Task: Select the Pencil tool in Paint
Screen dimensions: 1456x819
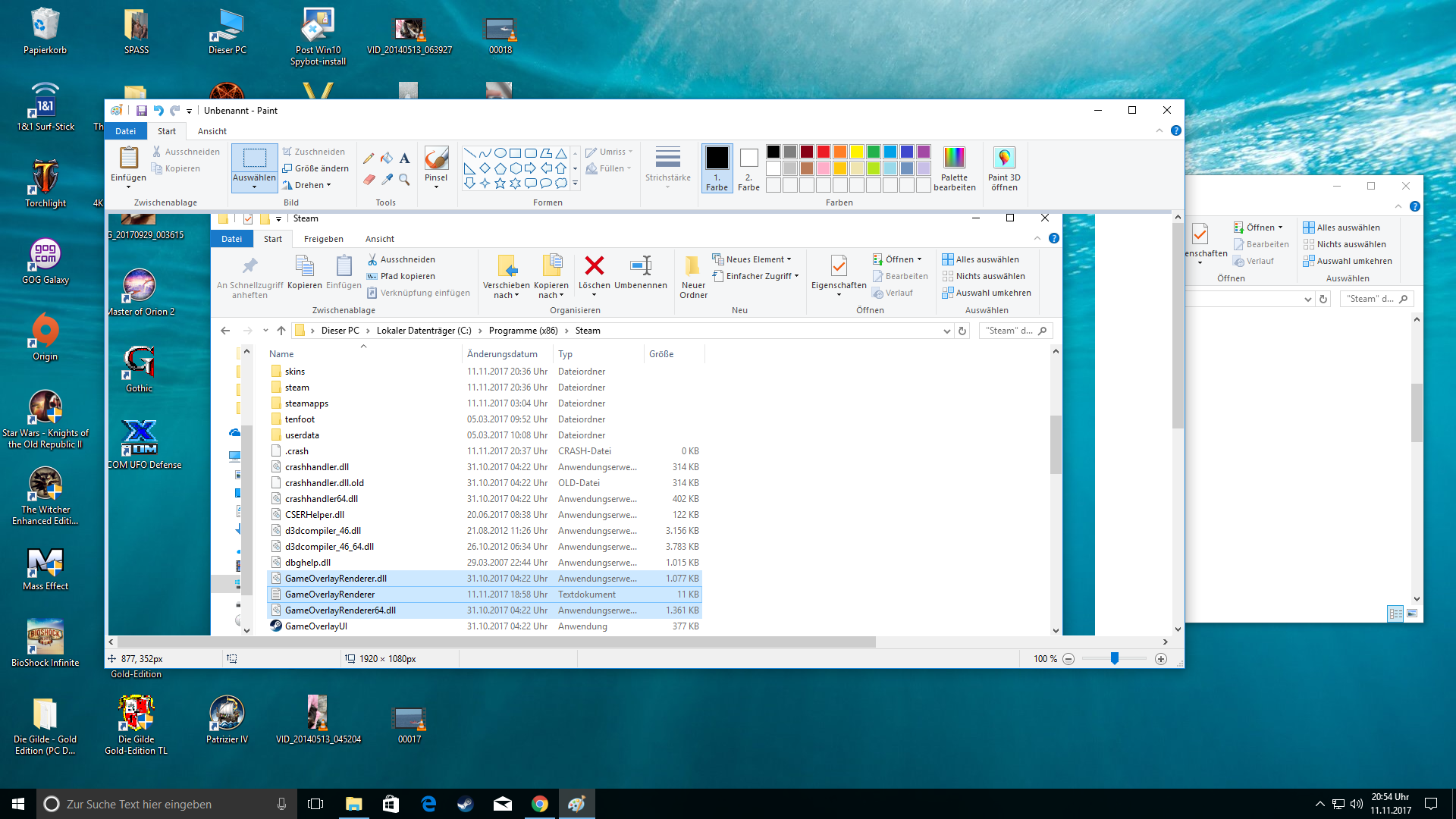Action: click(x=369, y=158)
